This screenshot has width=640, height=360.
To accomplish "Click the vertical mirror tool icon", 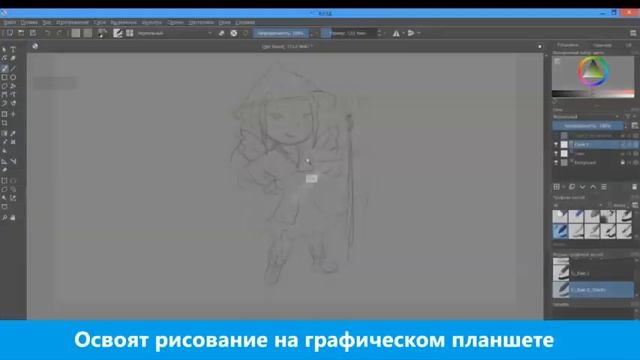I will click(411, 33).
